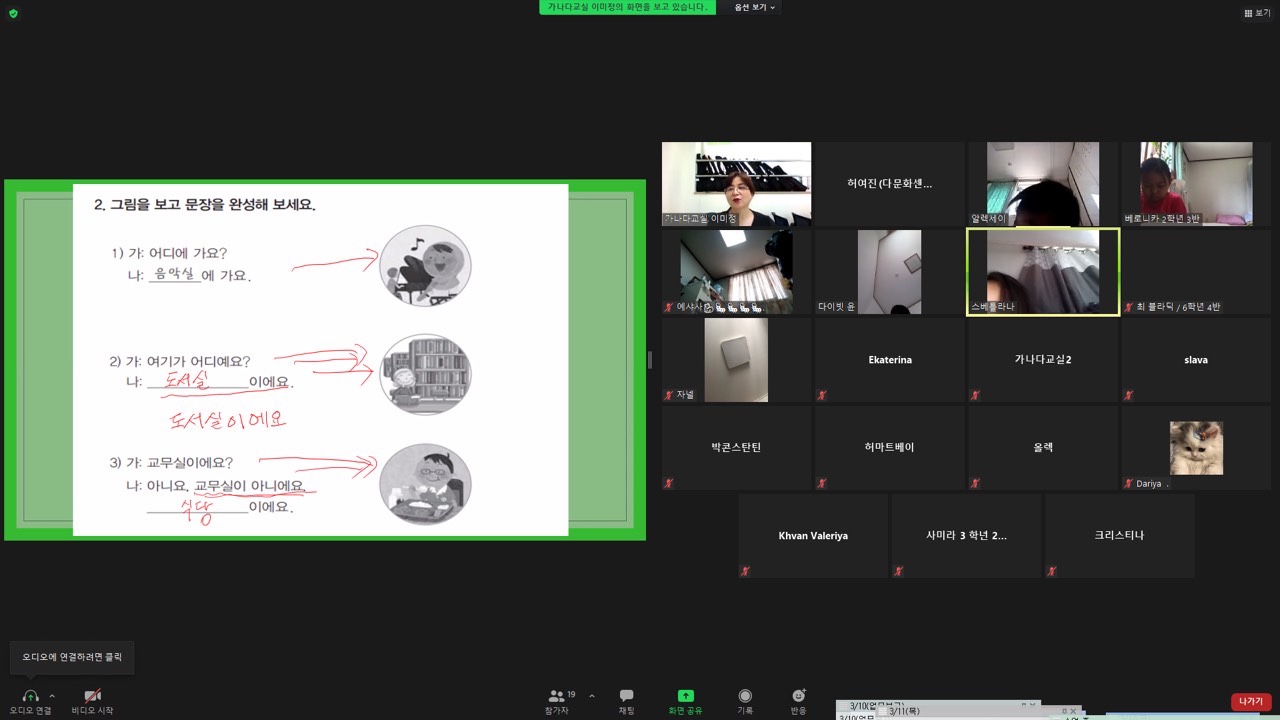
Task: Leave the meeting with 나가기
Action: click(x=1251, y=701)
